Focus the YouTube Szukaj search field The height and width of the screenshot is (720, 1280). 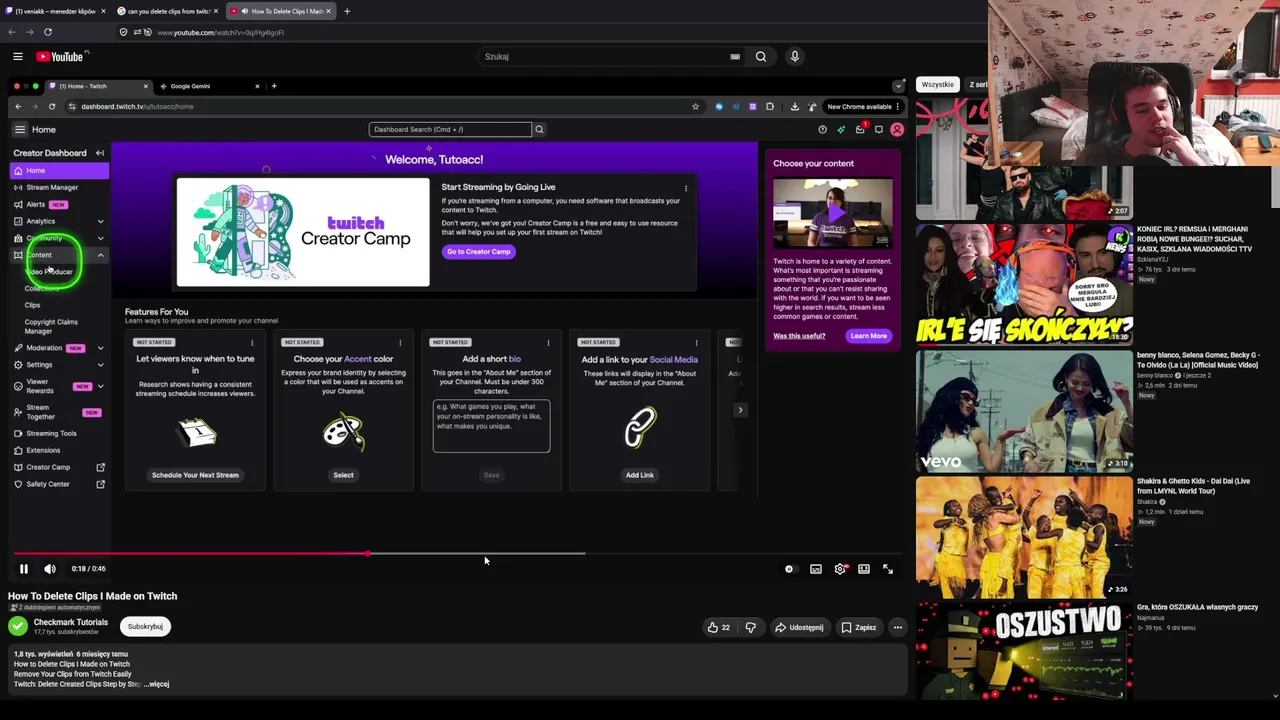coord(605,57)
